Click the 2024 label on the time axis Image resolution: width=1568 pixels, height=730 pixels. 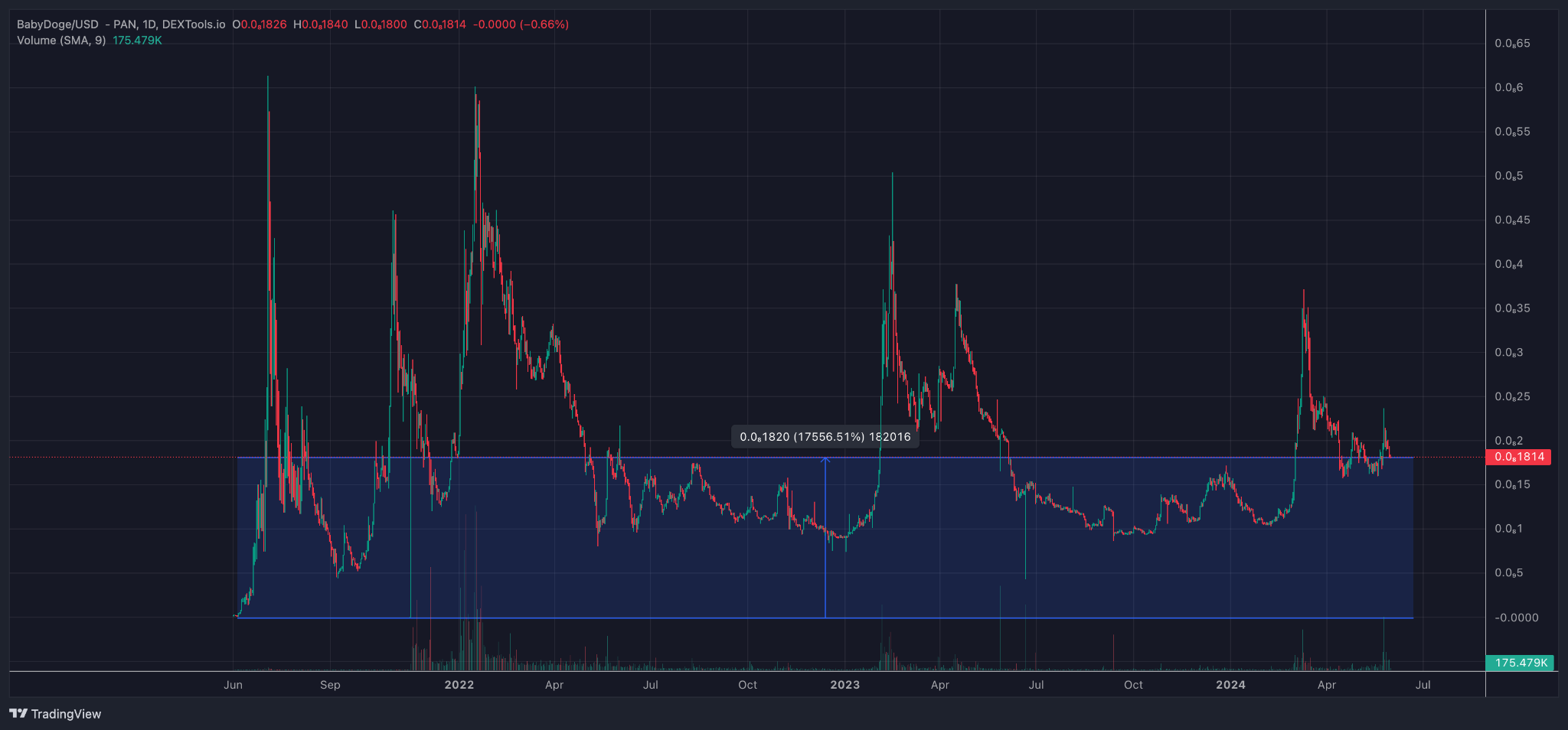point(1231,685)
